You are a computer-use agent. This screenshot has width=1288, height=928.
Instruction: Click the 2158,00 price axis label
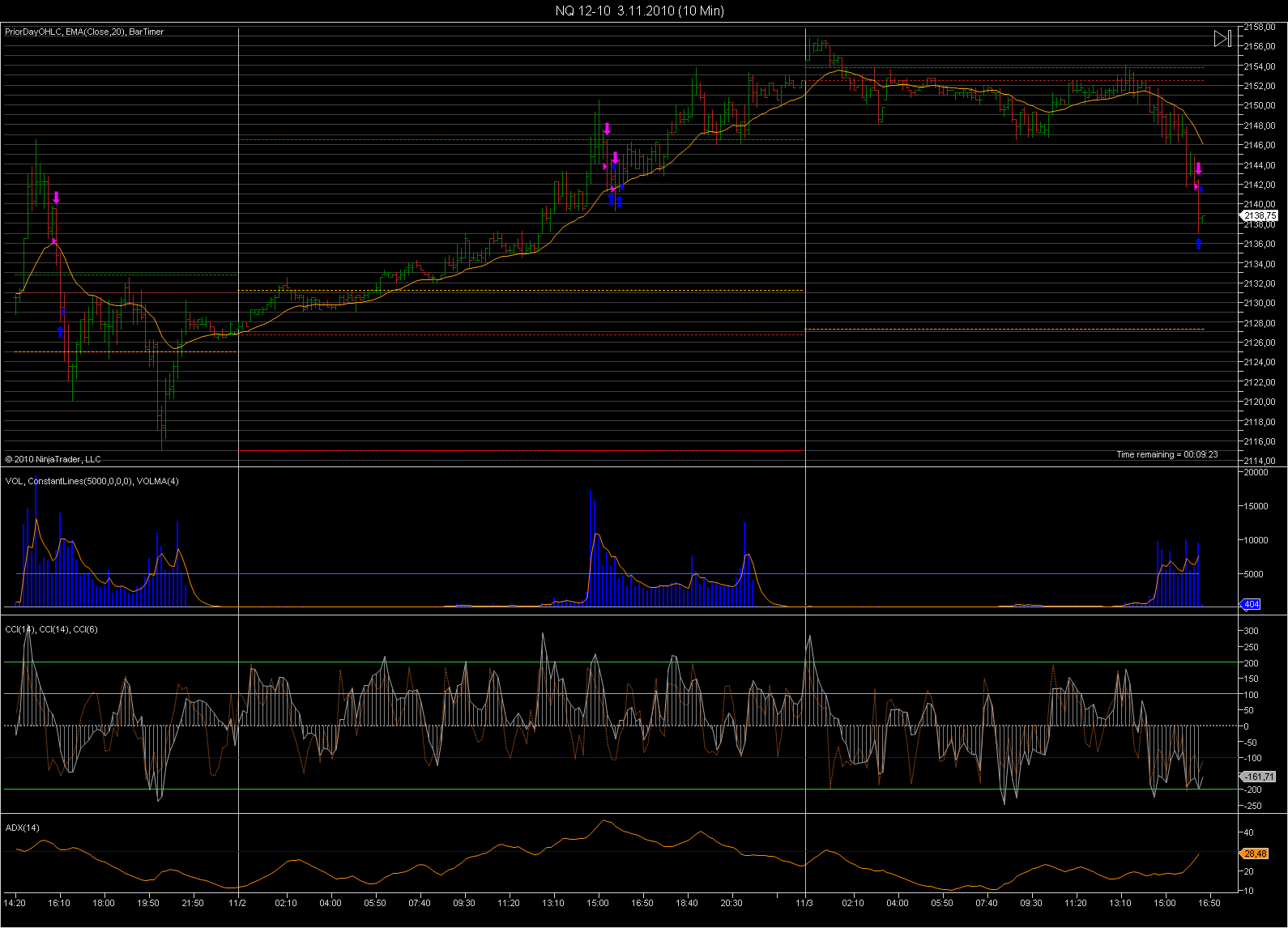[1260, 27]
